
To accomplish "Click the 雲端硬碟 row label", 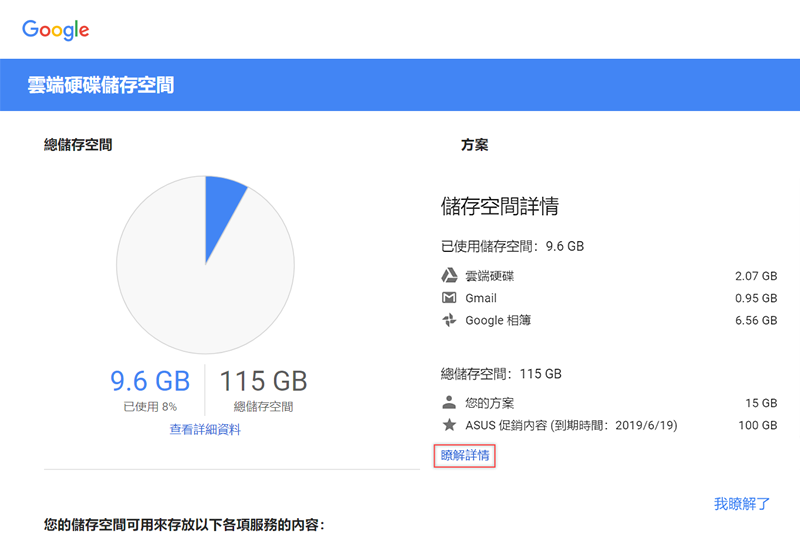I will (490, 276).
